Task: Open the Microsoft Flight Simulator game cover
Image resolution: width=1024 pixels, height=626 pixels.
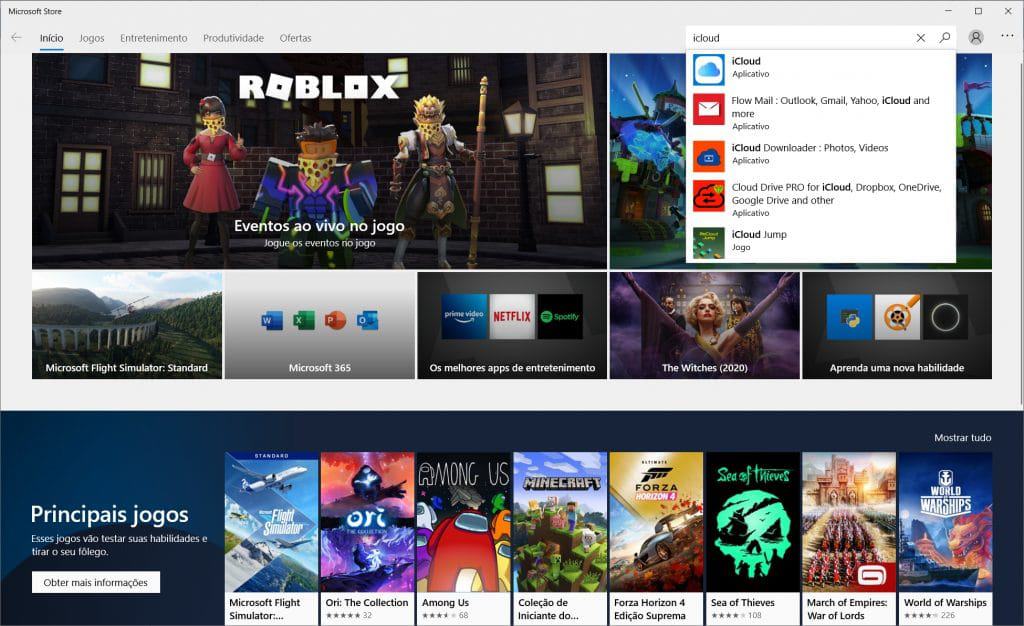Action: [272, 522]
